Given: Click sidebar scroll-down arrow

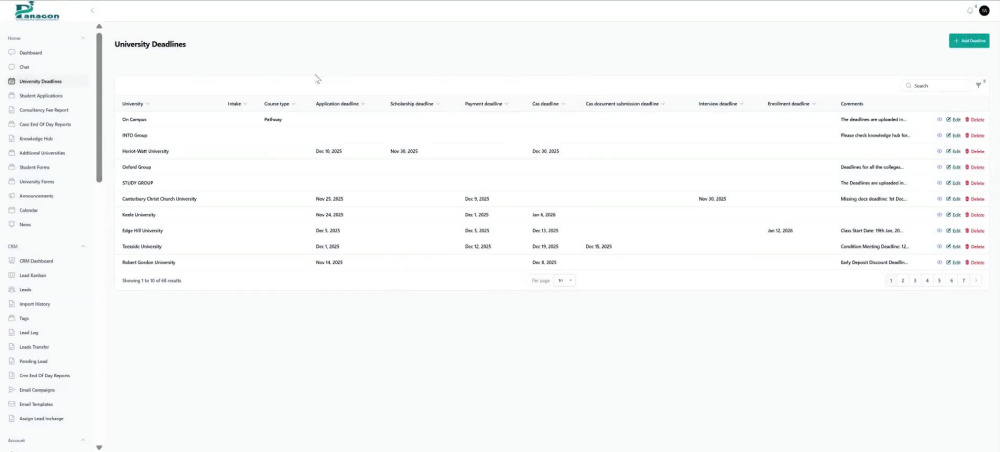Looking at the screenshot, I should (99, 448).
